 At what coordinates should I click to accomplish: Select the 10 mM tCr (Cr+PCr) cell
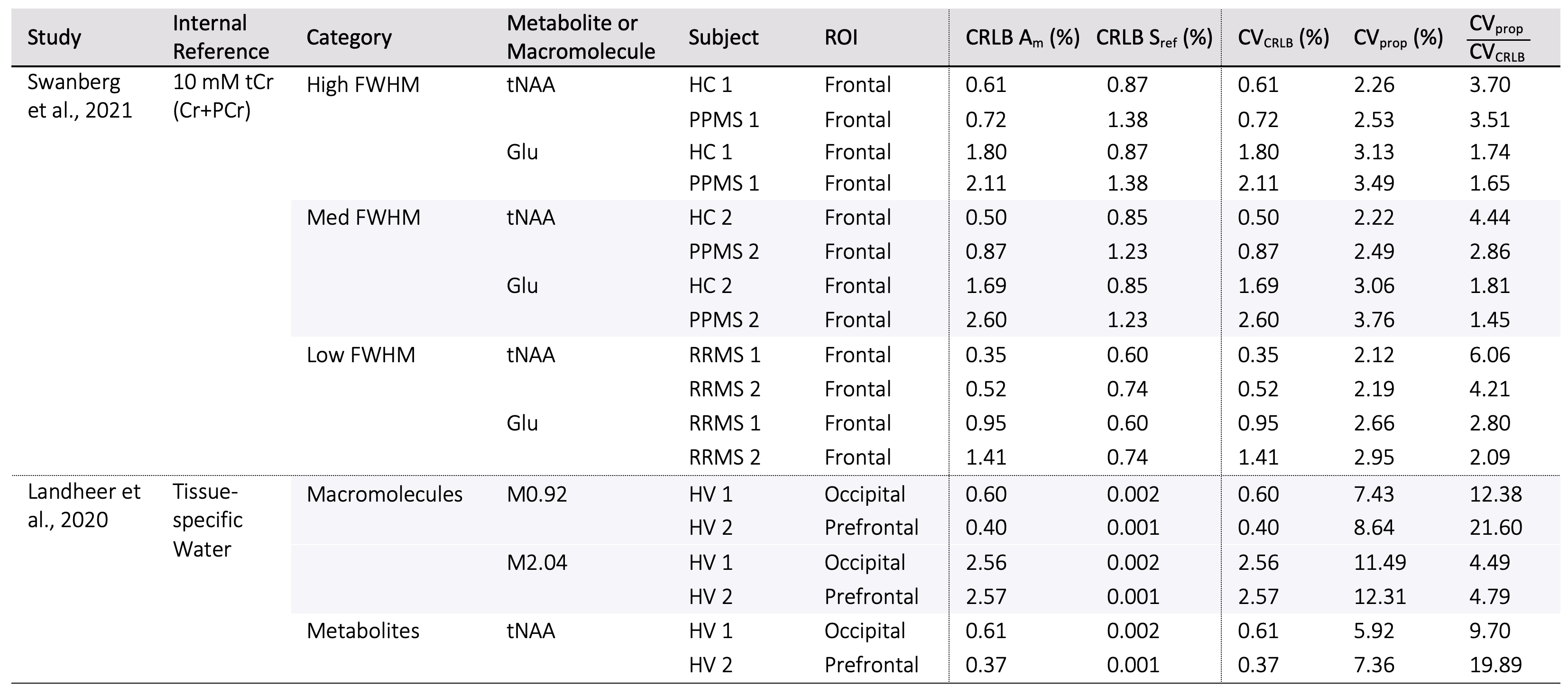click(x=223, y=96)
